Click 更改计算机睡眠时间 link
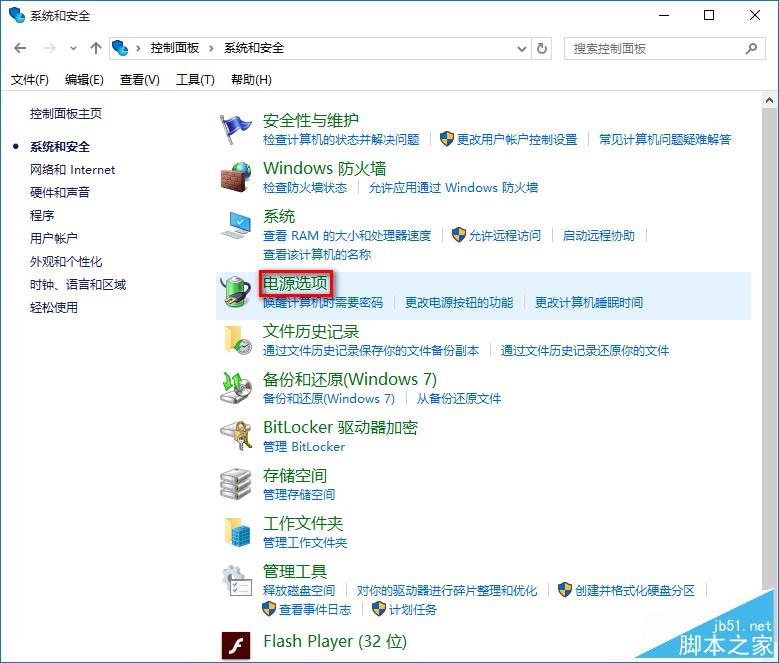Image resolution: width=779 pixels, height=663 pixels. [x=588, y=302]
